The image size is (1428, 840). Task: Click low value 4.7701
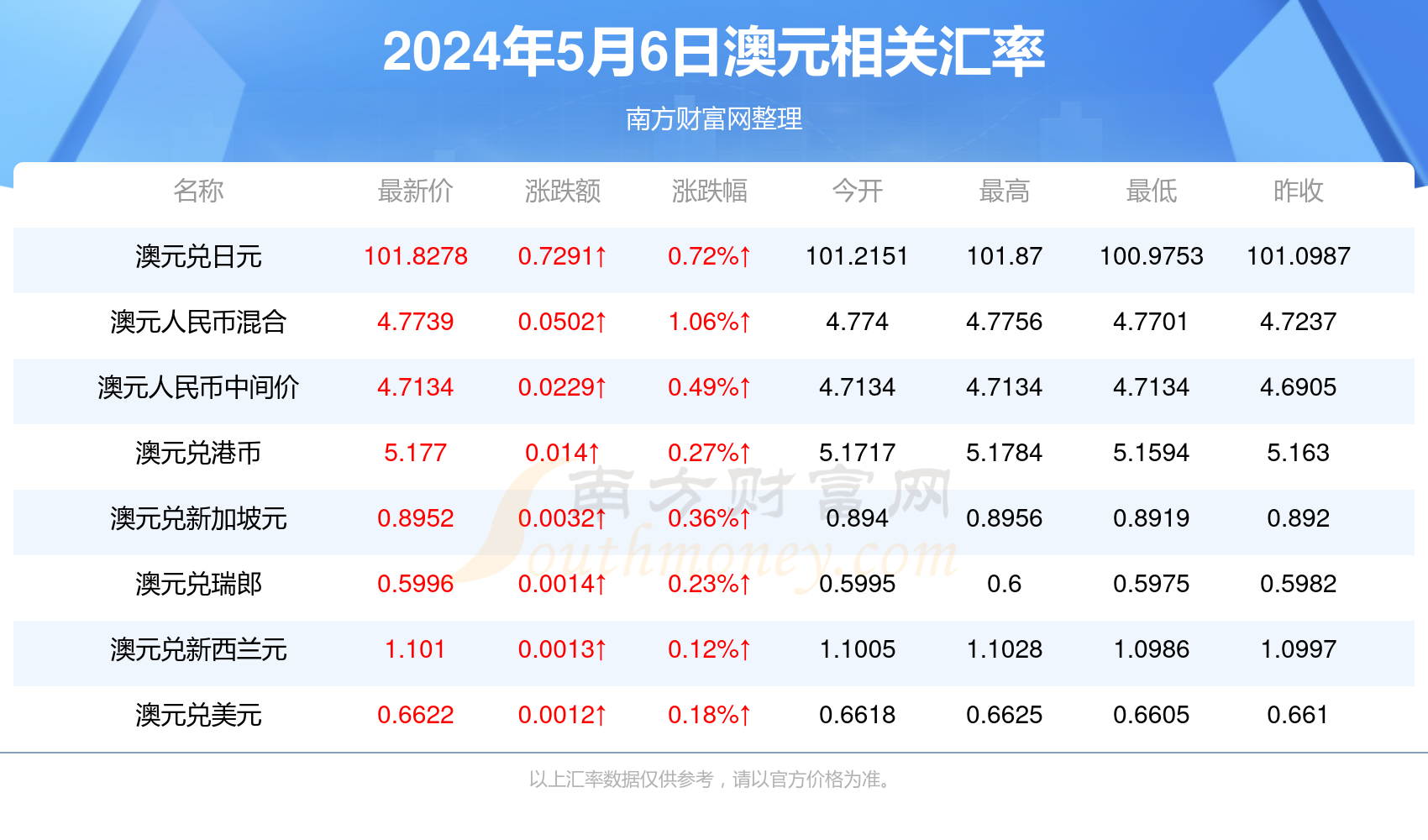click(x=1151, y=322)
